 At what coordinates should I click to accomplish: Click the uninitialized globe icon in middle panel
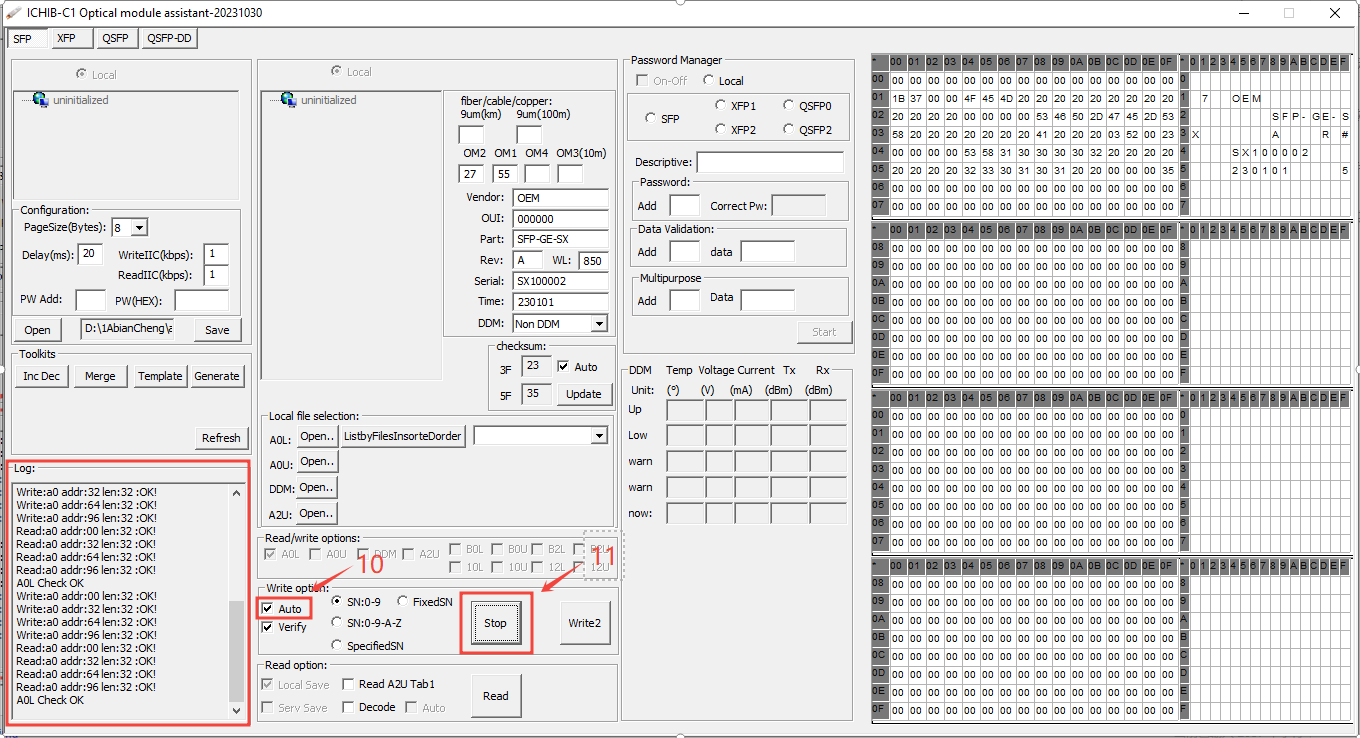point(288,100)
